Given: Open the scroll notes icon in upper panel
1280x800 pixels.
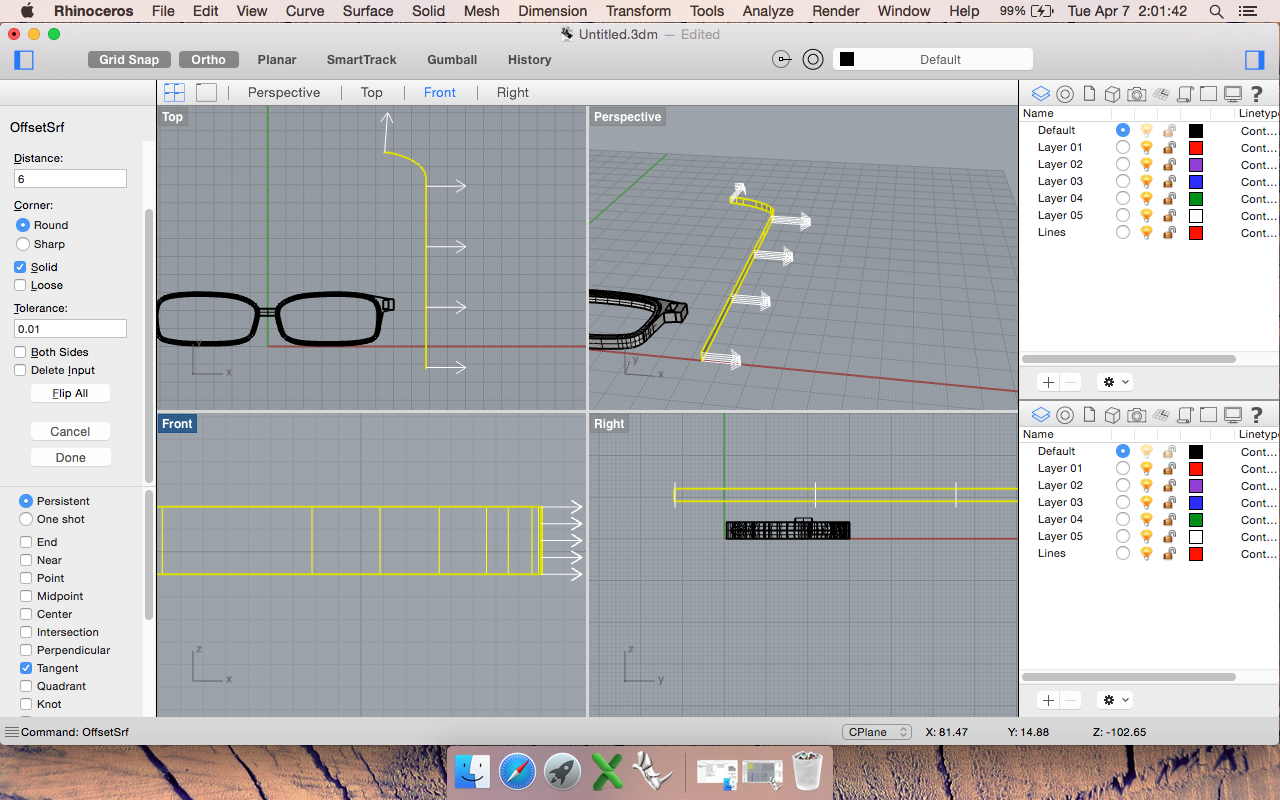Looking at the screenshot, I should click(x=1185, y=94).
